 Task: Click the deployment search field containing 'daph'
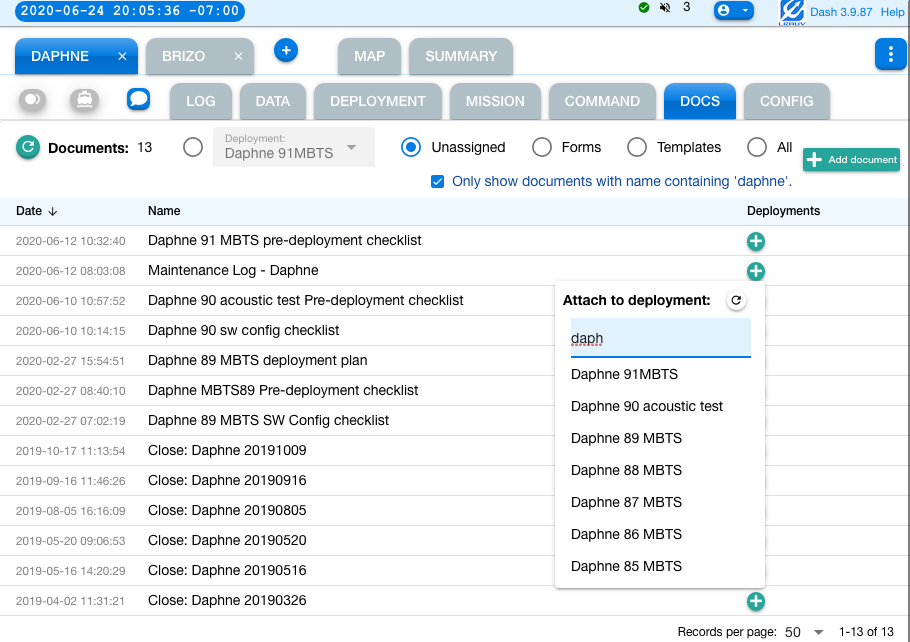click(660, 339)
